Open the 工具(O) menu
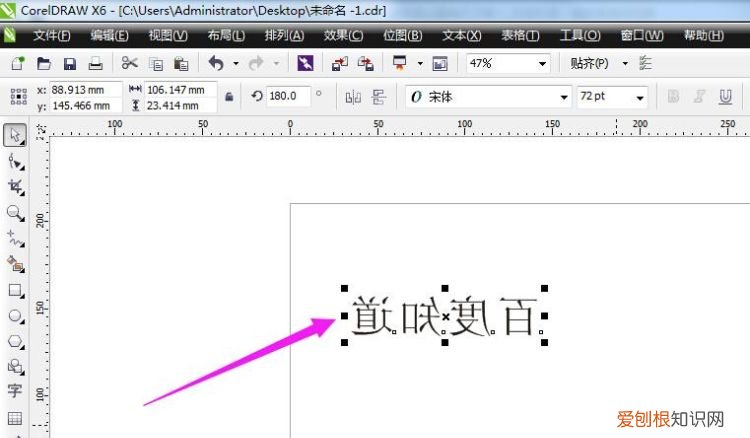This screenshot has height=438, width=750. point(580,35)
